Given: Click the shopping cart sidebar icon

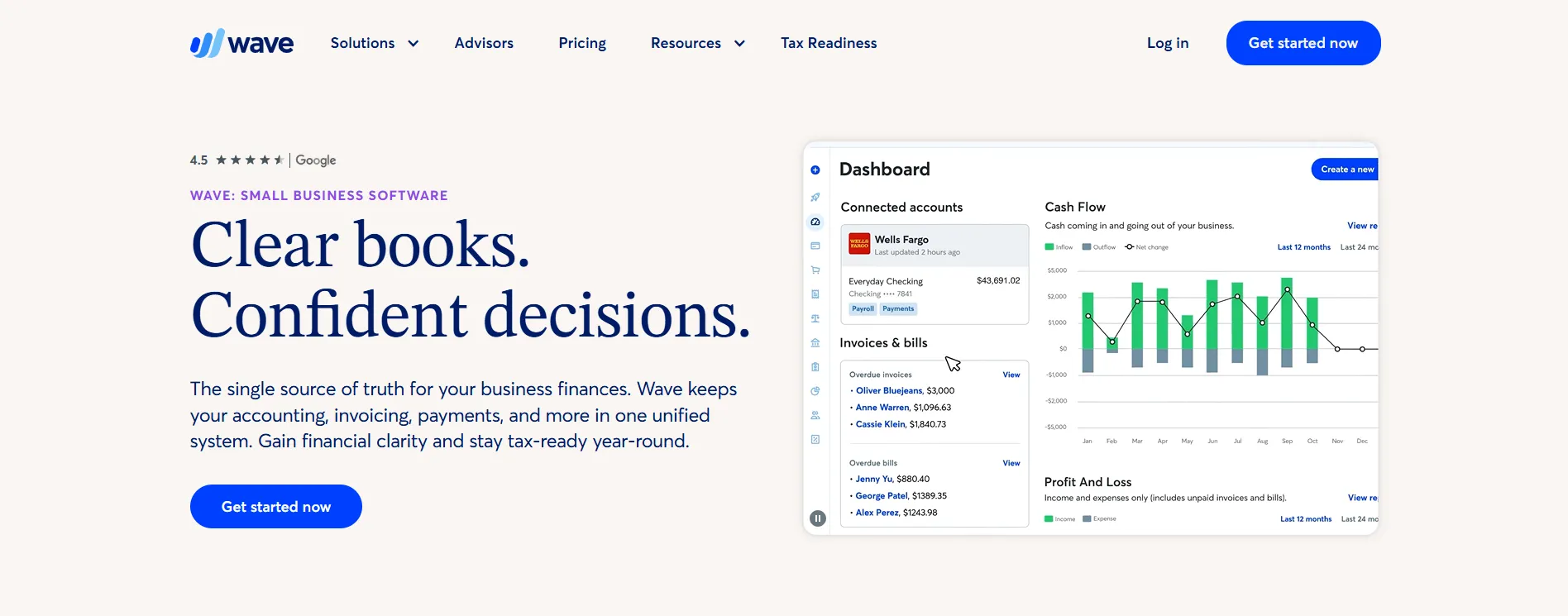Looking at the screenshot, I should [x=815, y=270].
